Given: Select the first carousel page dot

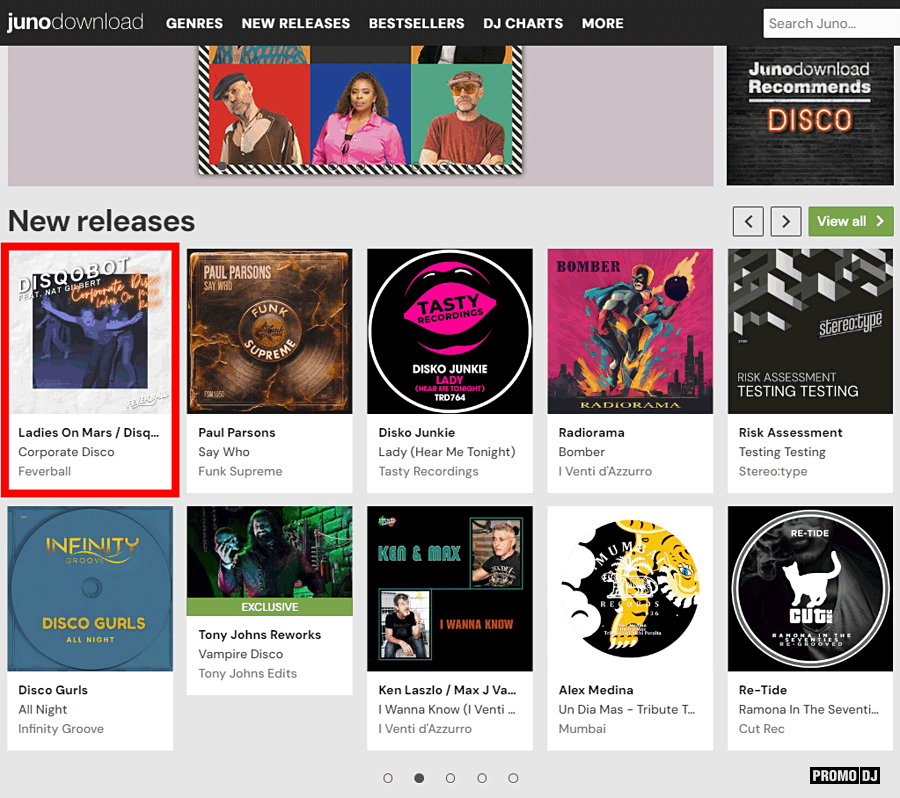Looking at the screenshot, I should click(388, 778).
